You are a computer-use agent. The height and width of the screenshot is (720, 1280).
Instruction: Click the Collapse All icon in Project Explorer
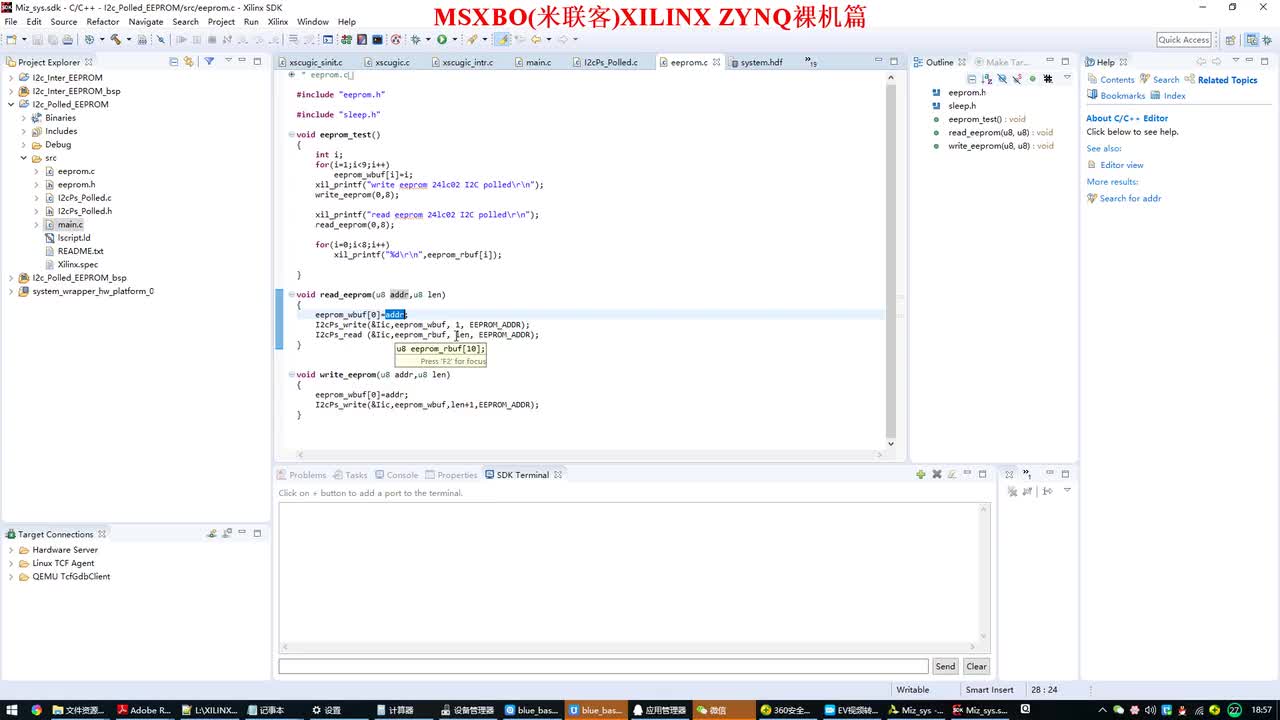174,61
